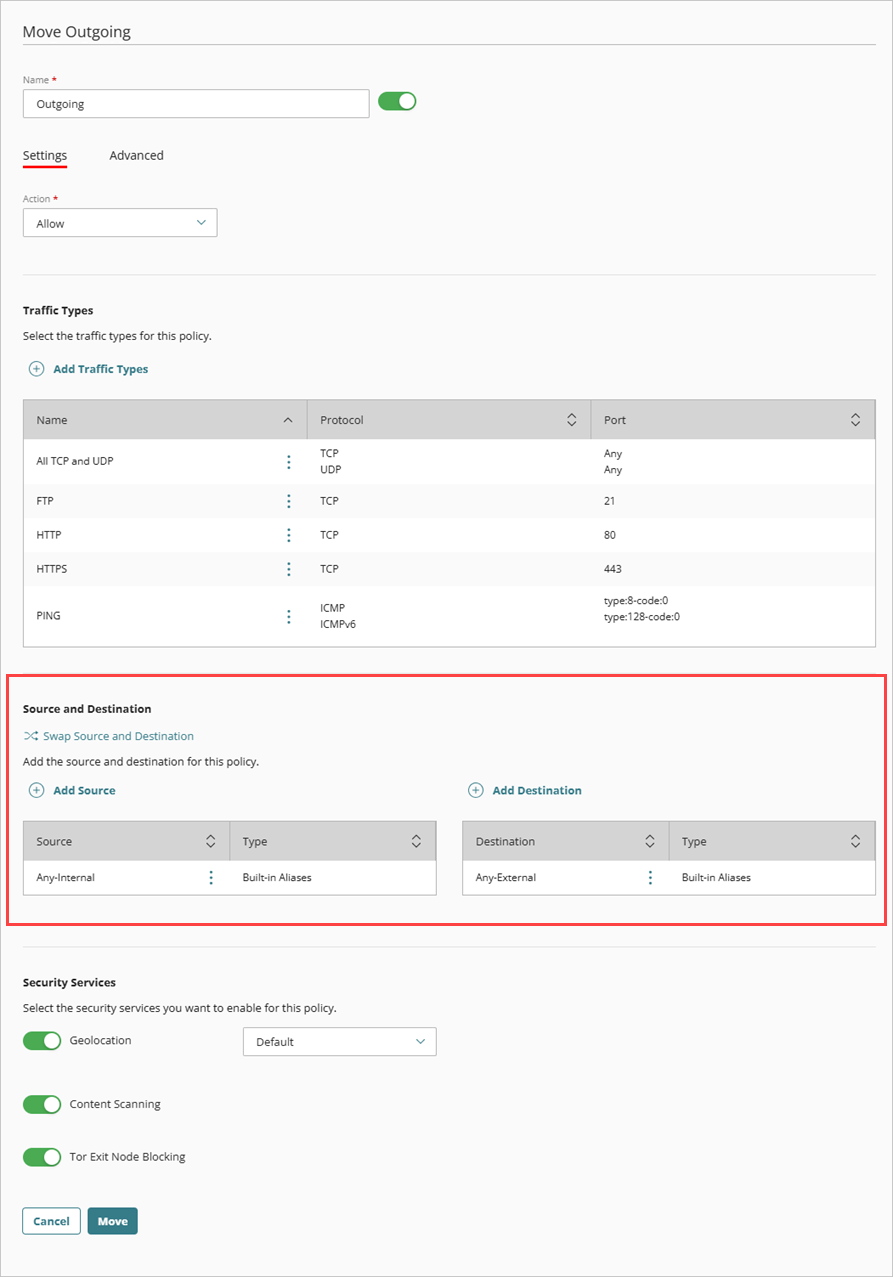Open options menu for Any-External destination
Screen dimensions: 893x1277
650,877
